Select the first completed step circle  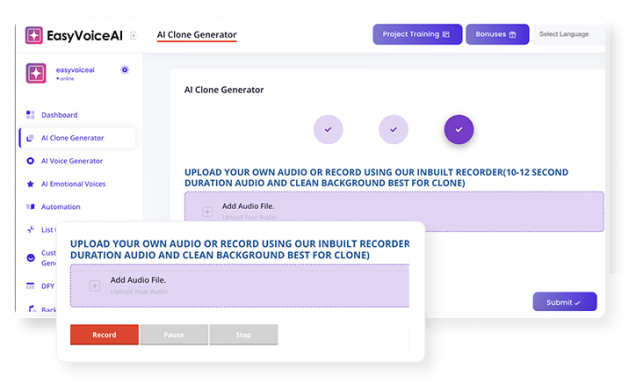coord(328,130)
